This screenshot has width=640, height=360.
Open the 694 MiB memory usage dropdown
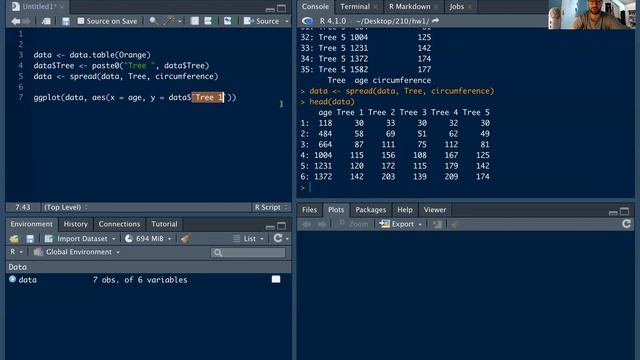point(148,239)
